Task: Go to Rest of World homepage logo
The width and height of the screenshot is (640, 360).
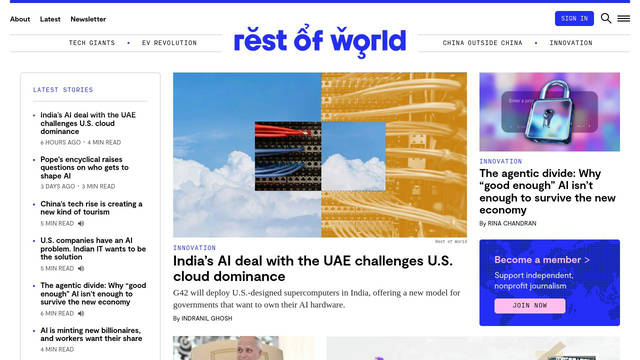Action: coord(320,42)
